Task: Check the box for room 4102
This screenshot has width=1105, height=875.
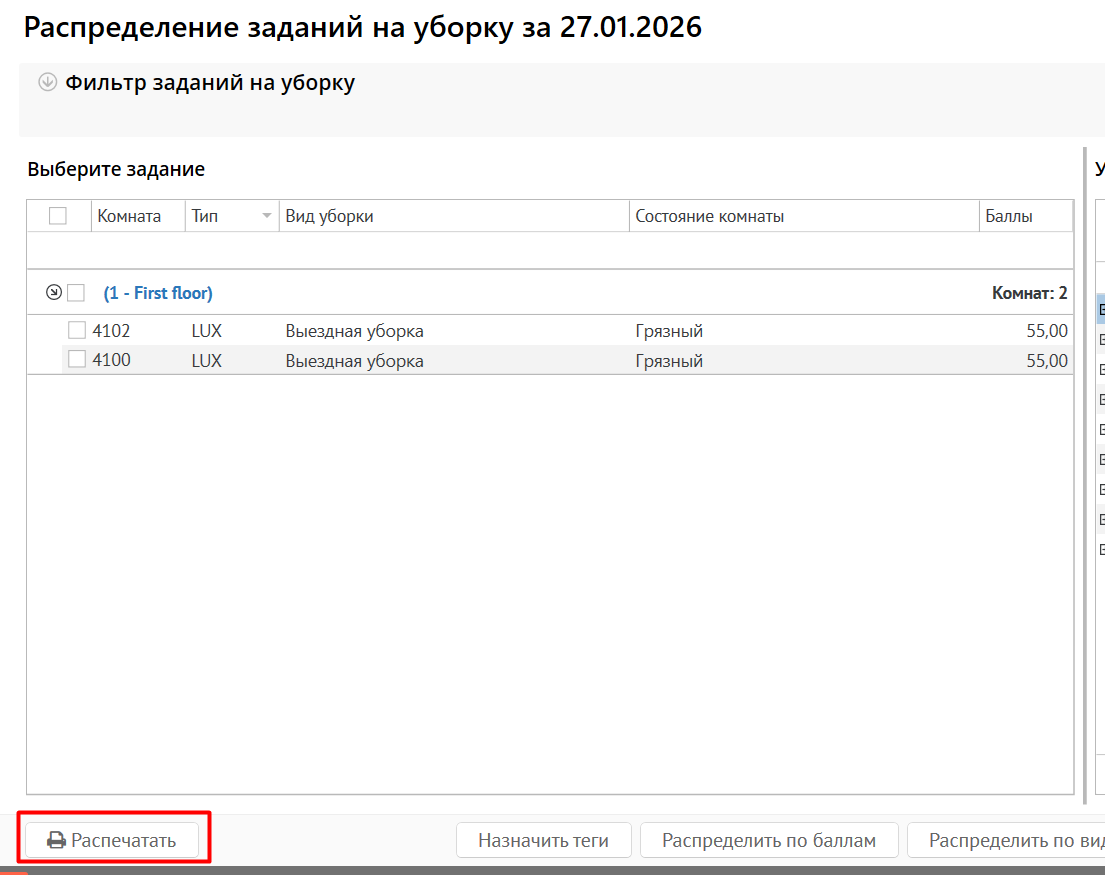Action: click(x=77, y=330)
